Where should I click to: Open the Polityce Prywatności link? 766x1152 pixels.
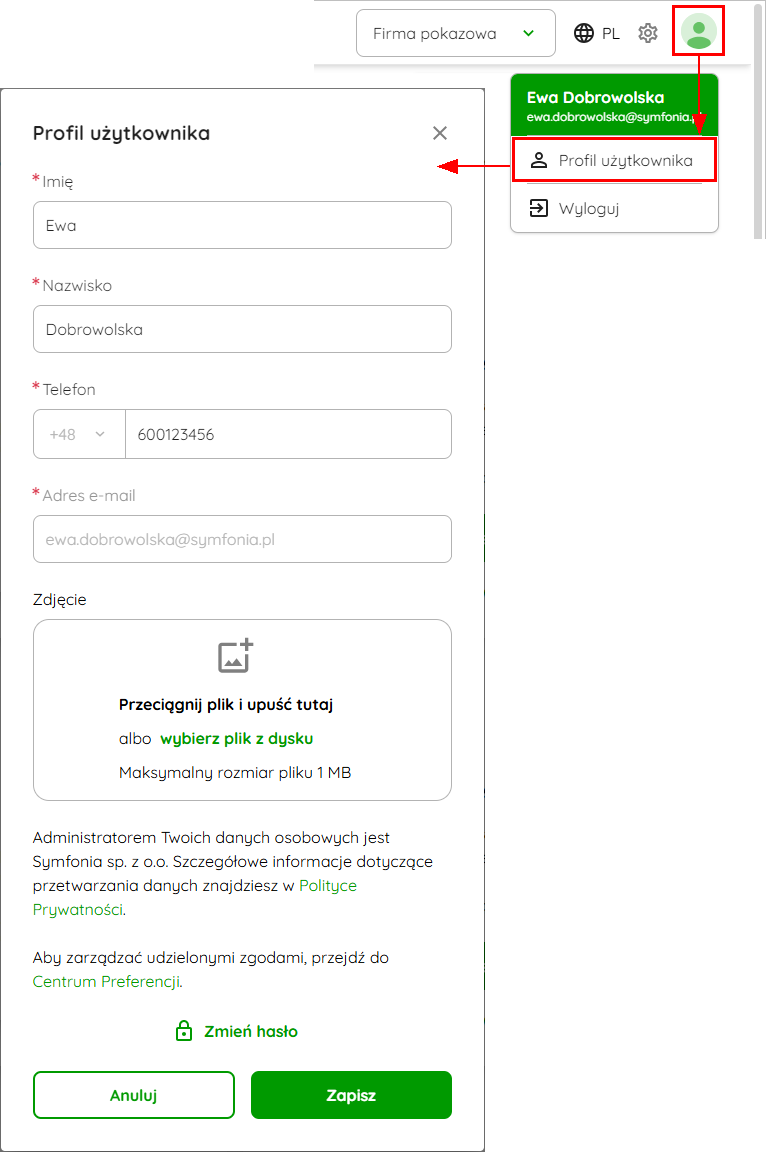pos(195,897)
